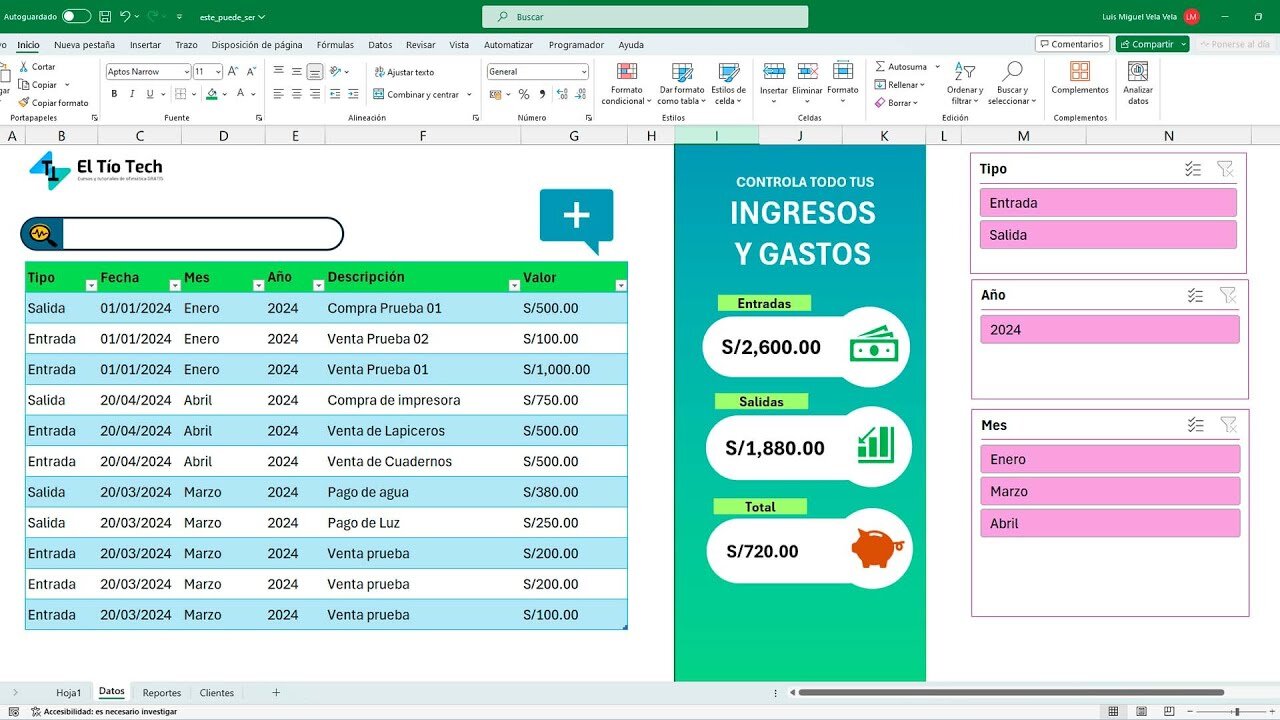Clear filter on Mes slicer

coord(1228,425)
